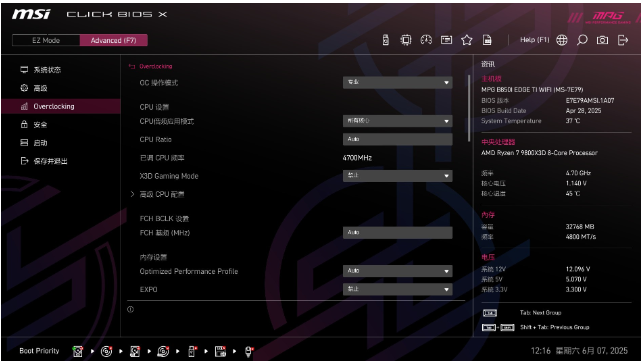The width and height of the screenshot is (643, 364).
Task: Click the Overclocking breadcrumb label
Action: tap(156, 66)
